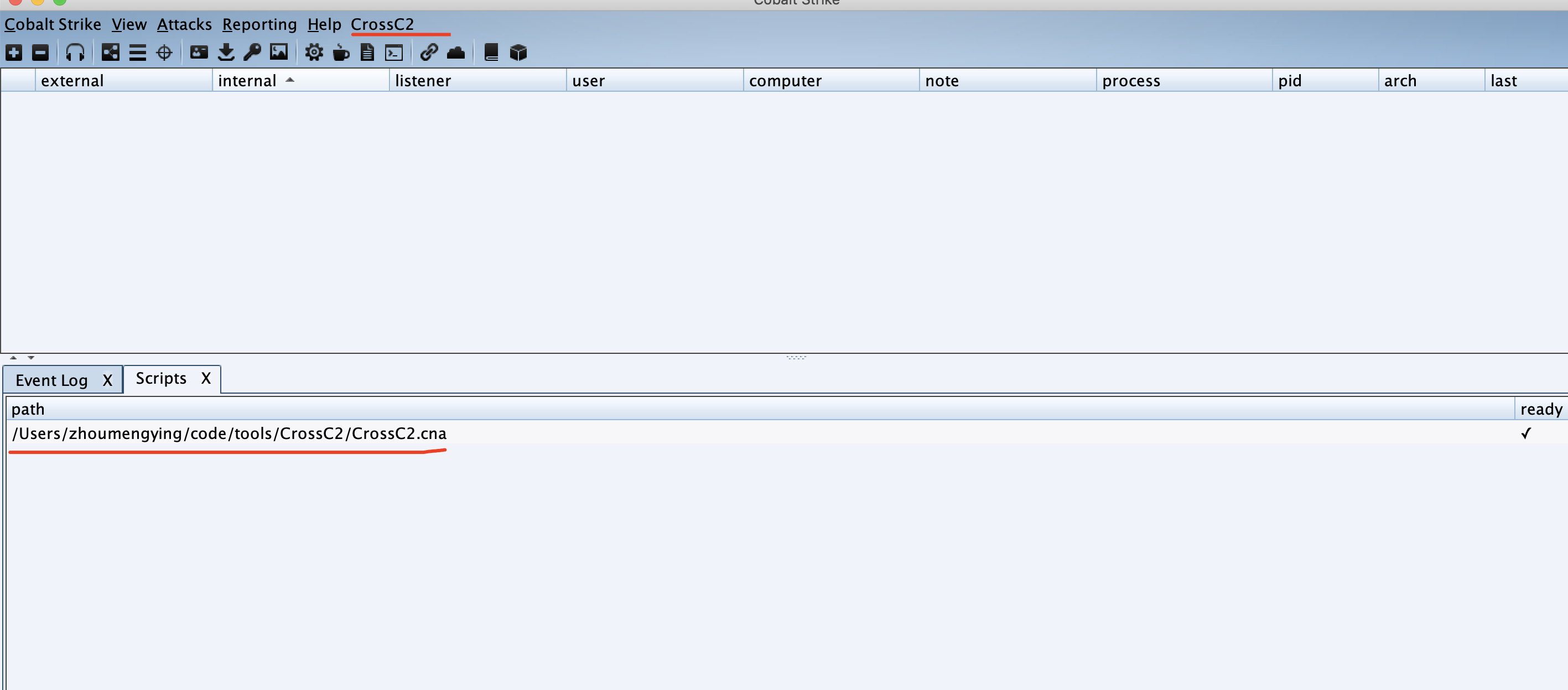Viewport: 1568px width, 690px height.
Task: Open keystrokes via key icon
Action: click(252, 53)
